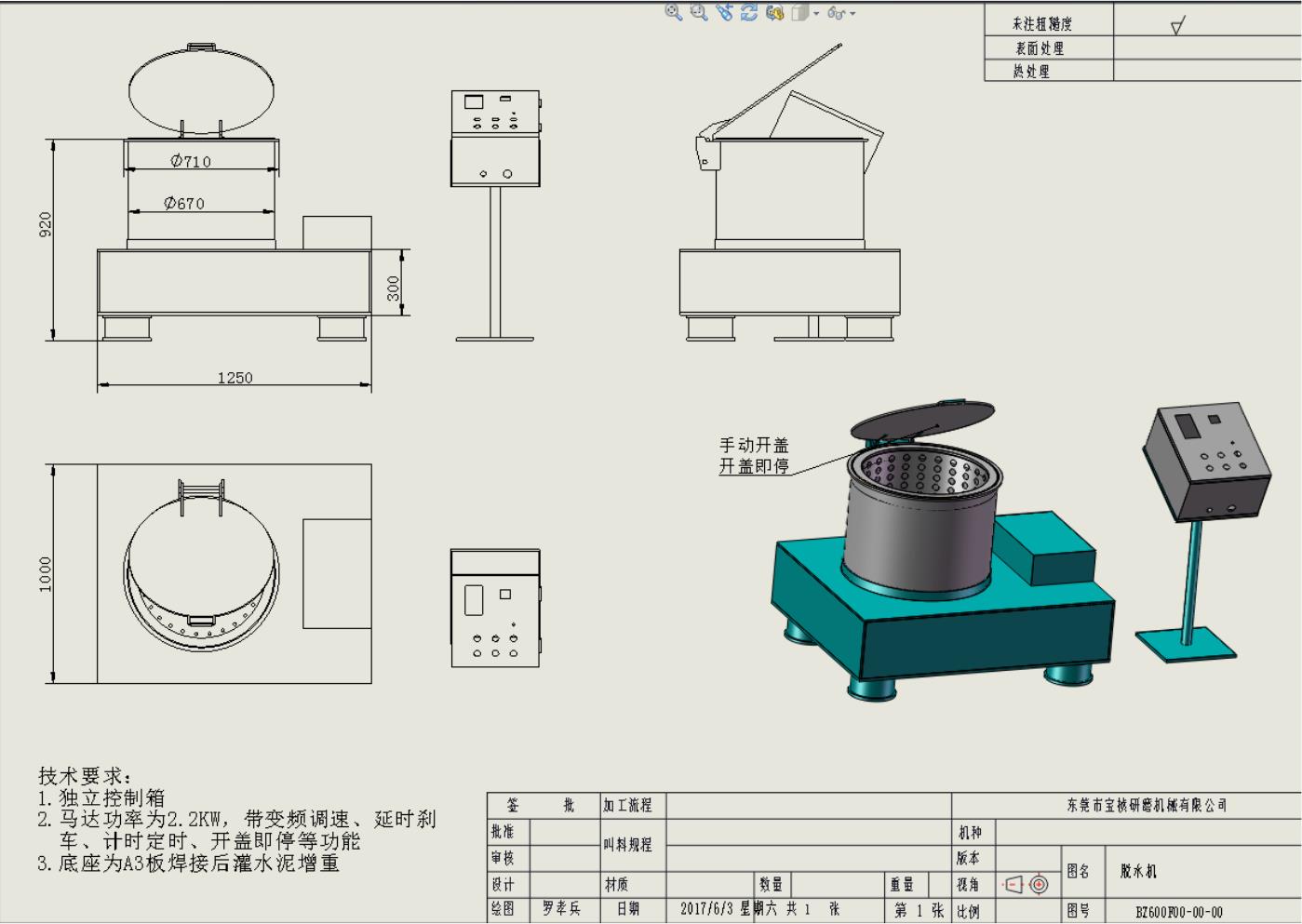Click the 手动开盖 开盖即停 leader note
Viewport: 1302px width, 924px height.
(x=754, y=456)
